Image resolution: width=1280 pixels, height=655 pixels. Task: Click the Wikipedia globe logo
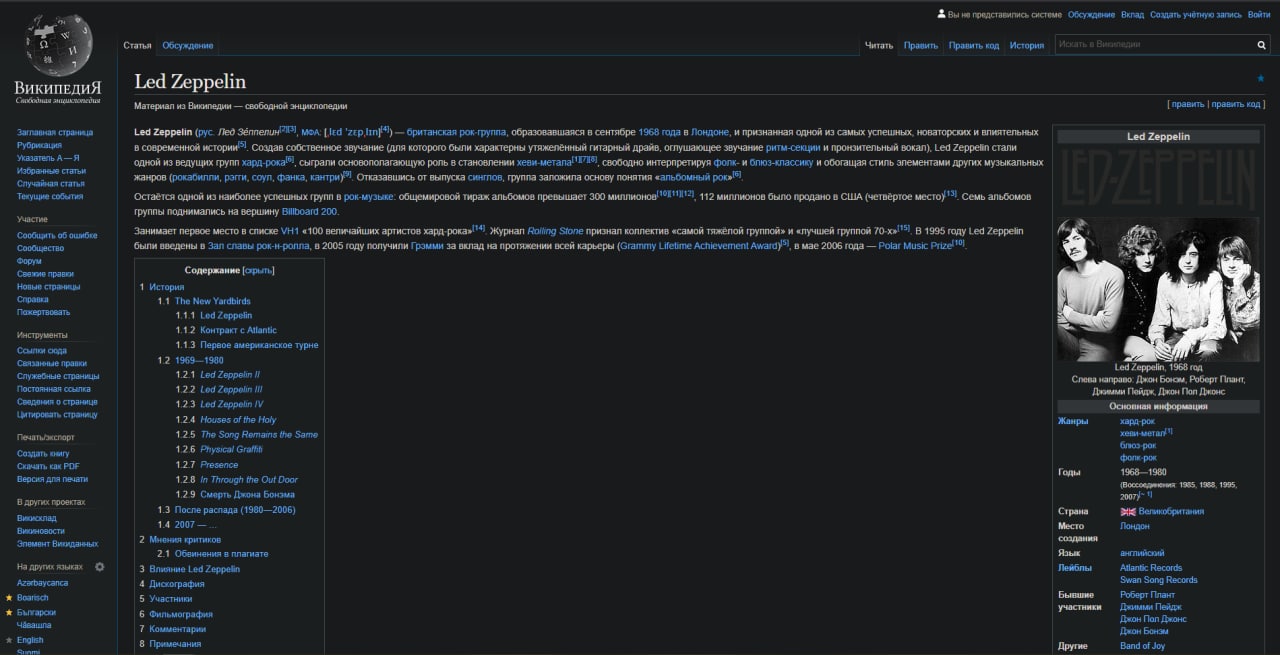click(57, 46)
